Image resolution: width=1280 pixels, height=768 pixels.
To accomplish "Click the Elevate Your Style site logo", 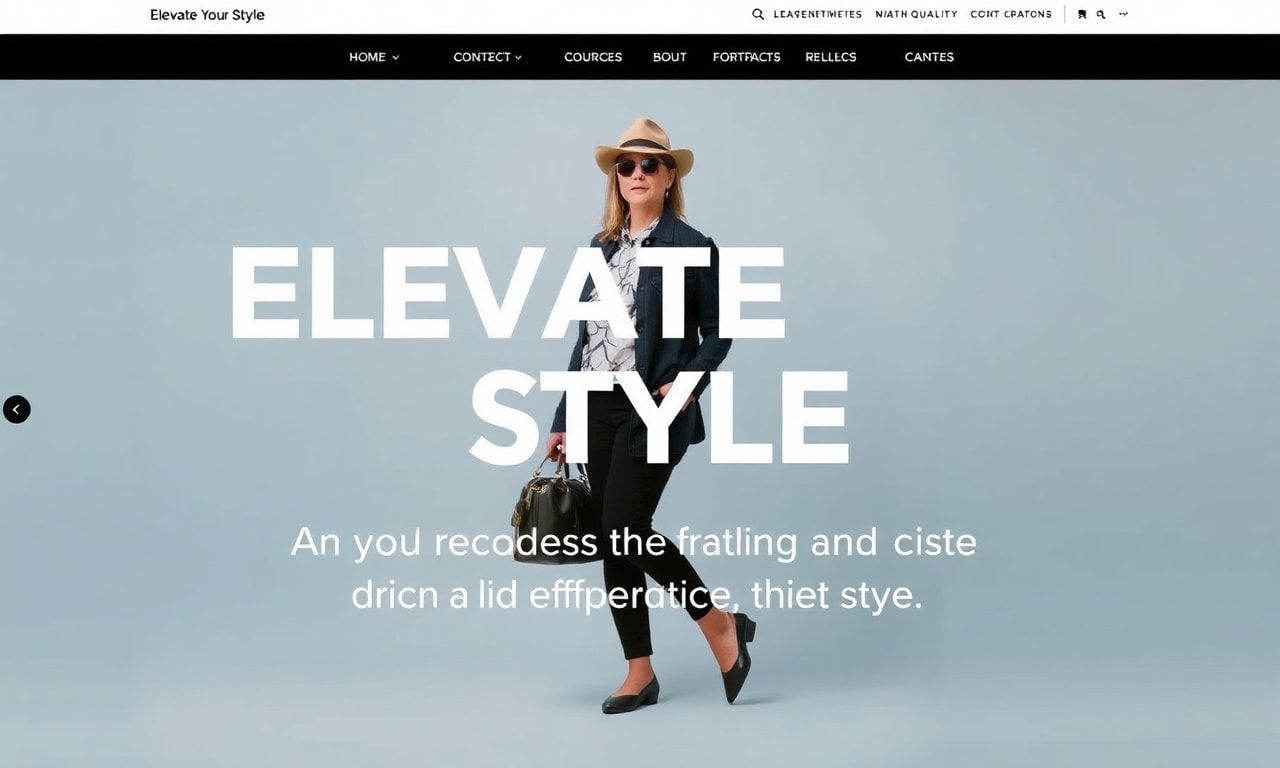I will coord(207,15).
